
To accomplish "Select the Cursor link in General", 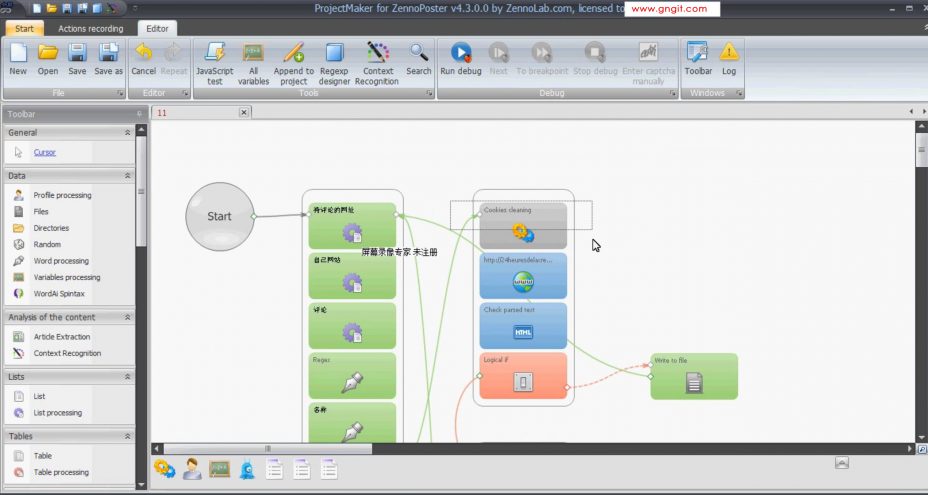I will point(45,152).
